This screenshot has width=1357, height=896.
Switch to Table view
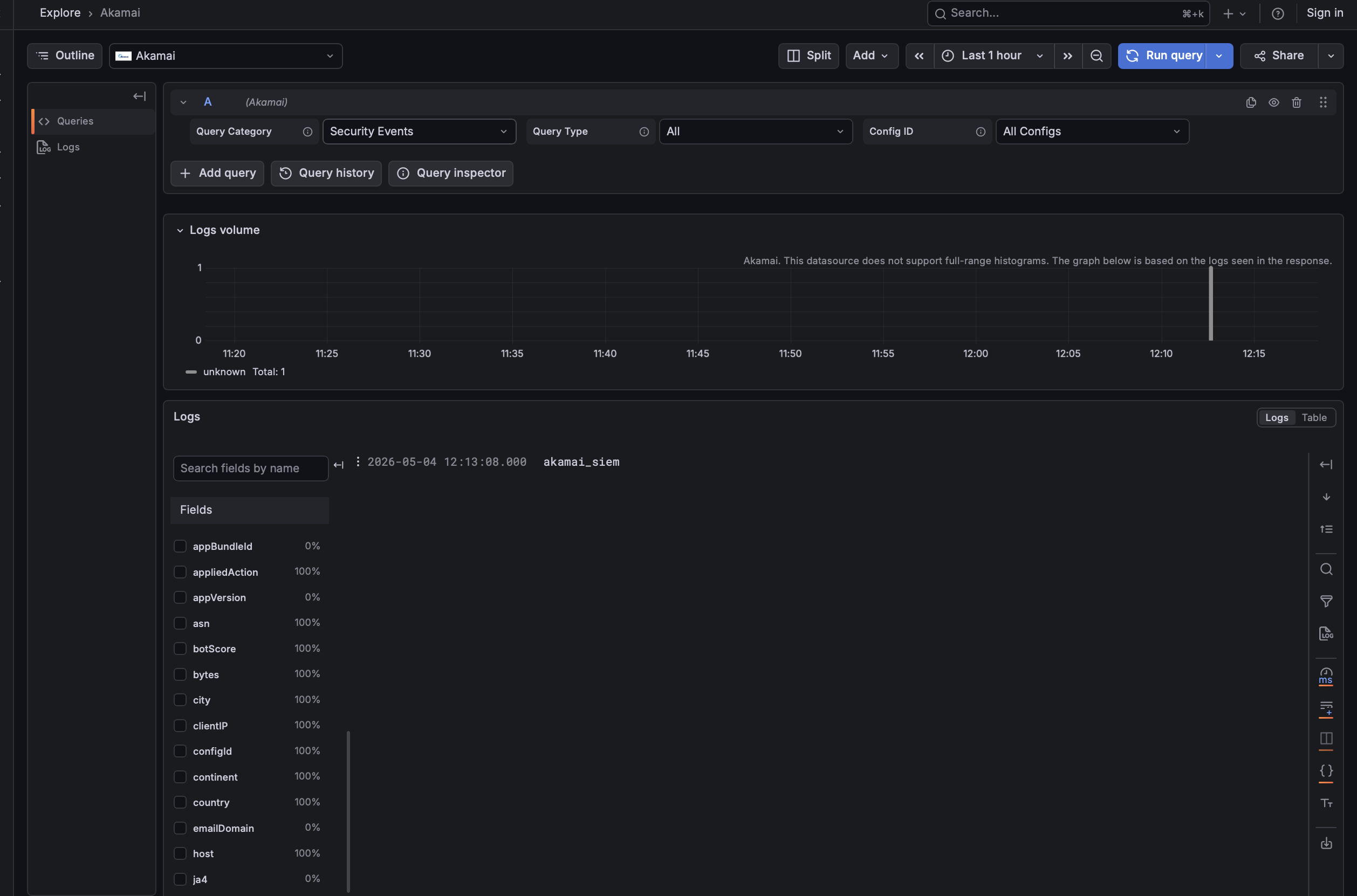click(1314, 418)
